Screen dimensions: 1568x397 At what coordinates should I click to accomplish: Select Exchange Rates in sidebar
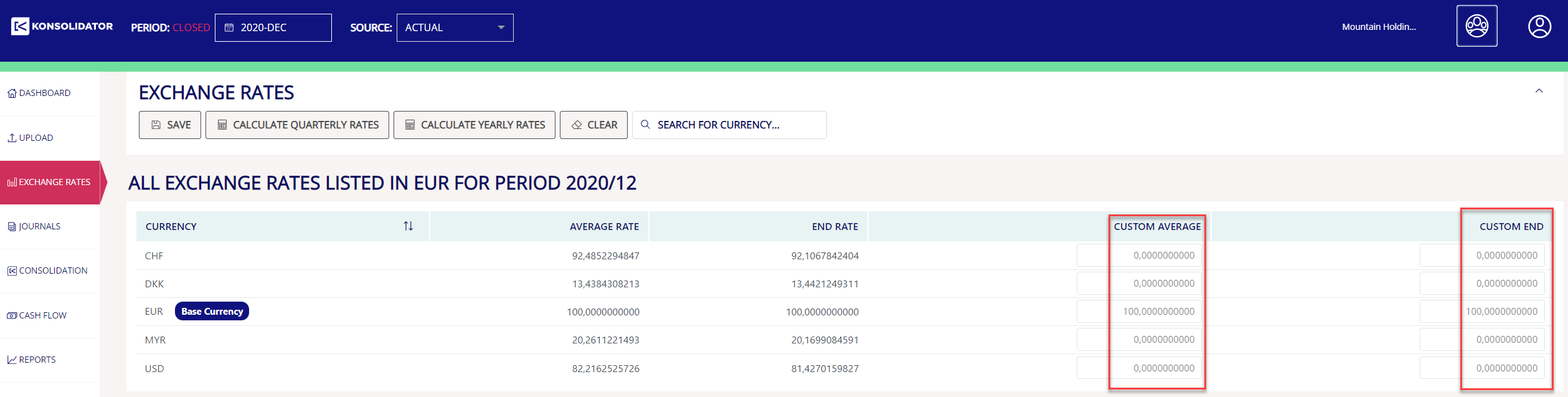[x=50, y=182]
